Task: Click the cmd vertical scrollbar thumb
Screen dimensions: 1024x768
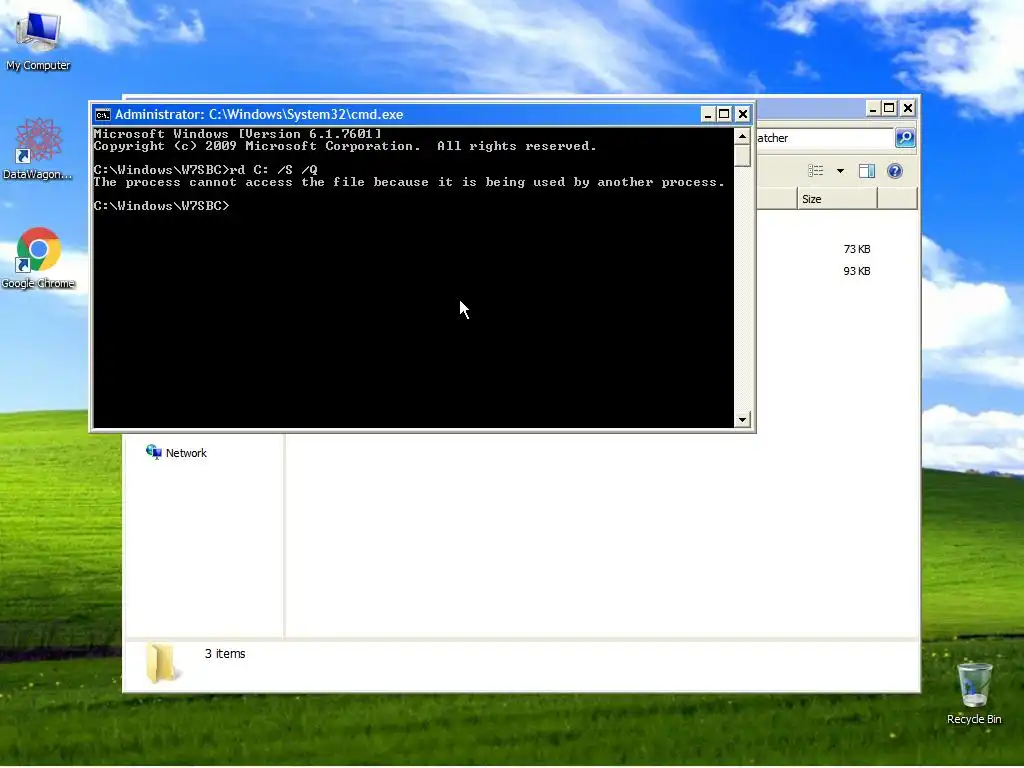Action: 742,156
